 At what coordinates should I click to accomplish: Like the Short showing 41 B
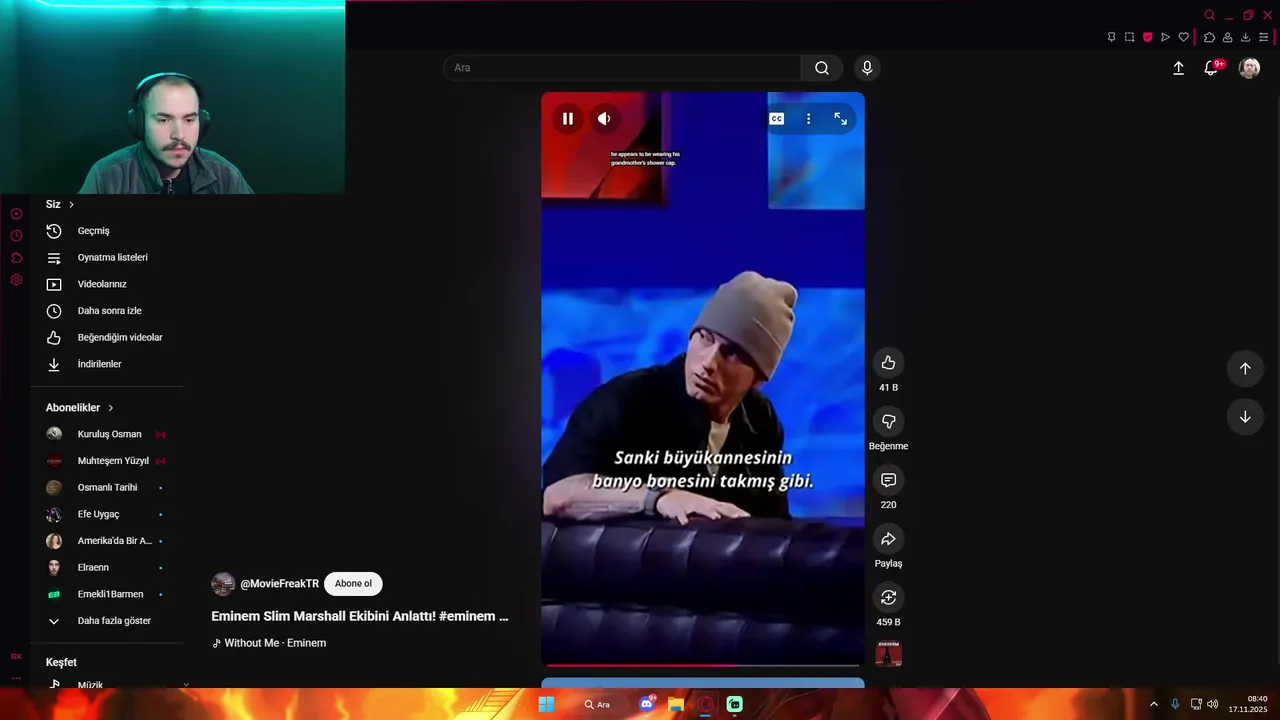(888, 363)
